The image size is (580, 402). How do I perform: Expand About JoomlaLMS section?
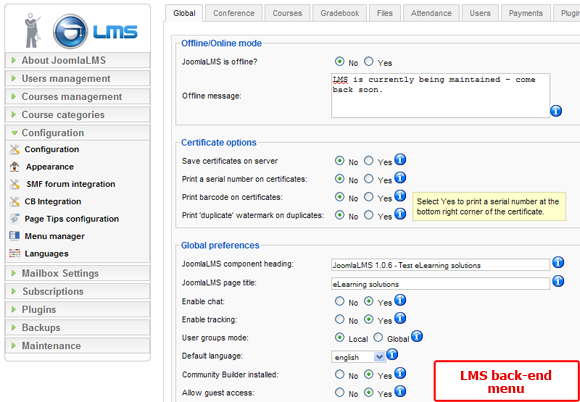(x=77, y=60)
